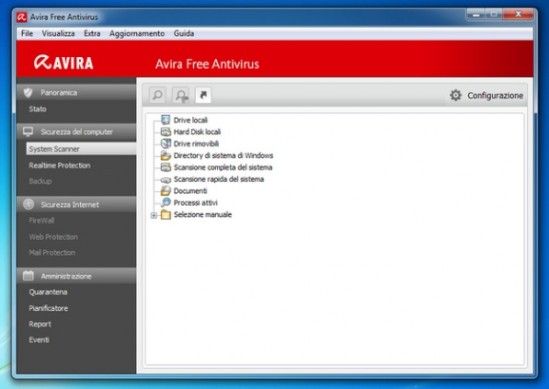
Task: Expand the Selezione manuale tree node
Action: pos(154,215)
